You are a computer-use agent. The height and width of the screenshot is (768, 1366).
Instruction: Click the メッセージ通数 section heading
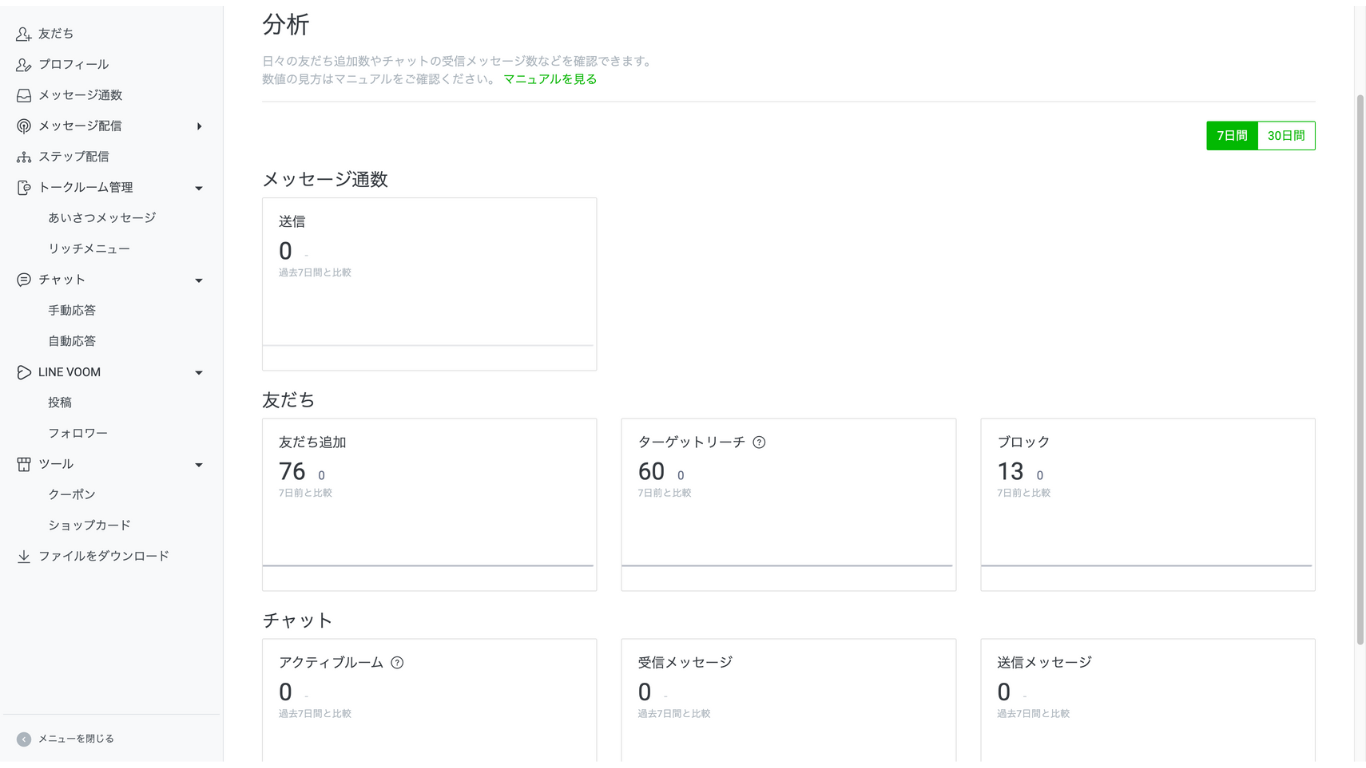click(325, 180)
